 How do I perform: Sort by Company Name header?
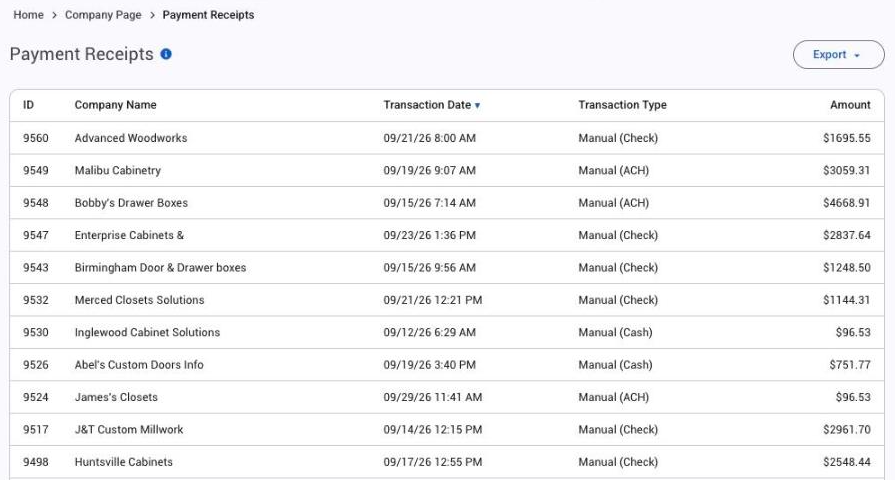[115, 105]
